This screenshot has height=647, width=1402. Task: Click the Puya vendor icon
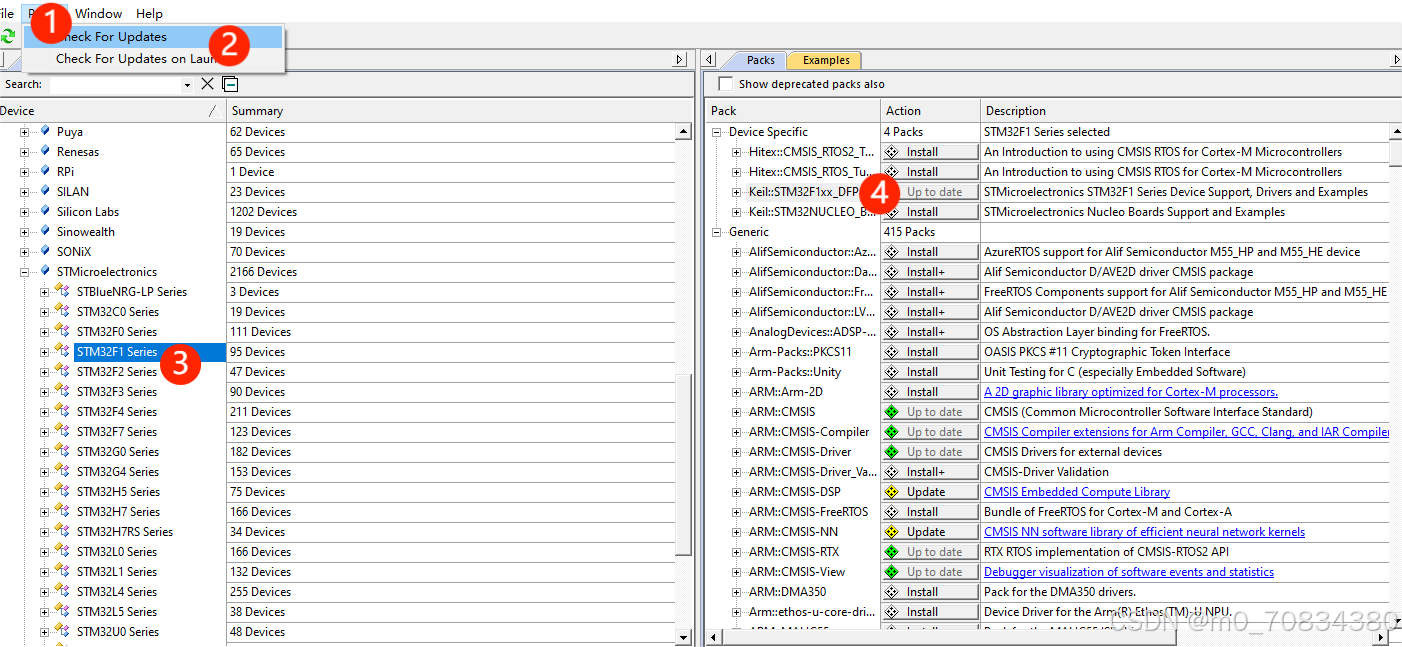(44, 132)
